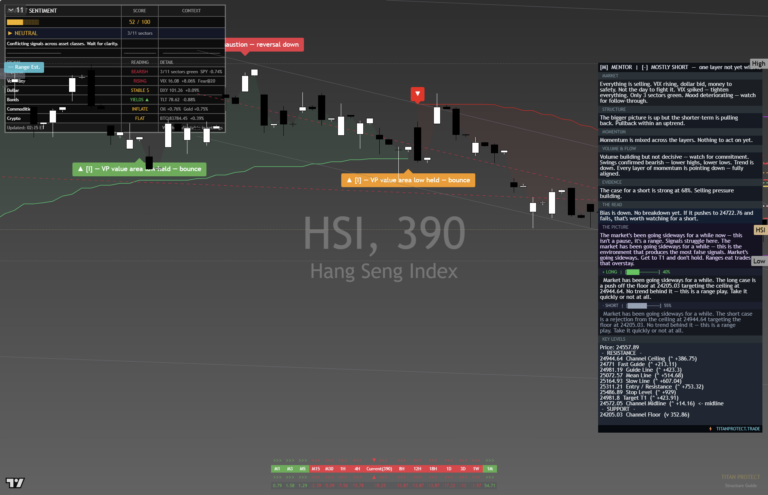Image resolution: width=768 pixels, height=495 pixels.
Task: Click the RISING volatility reading
Action: tap(140, 81)
